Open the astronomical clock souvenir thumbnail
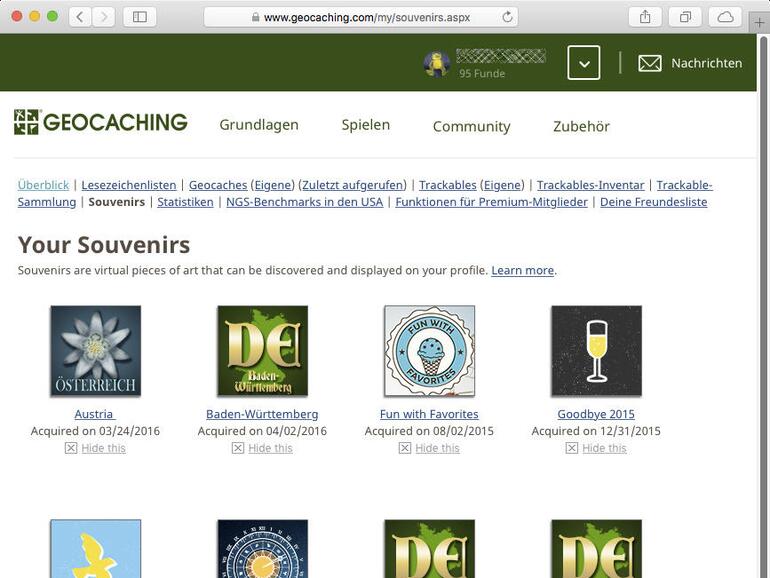This screenshot has width=770, height=578. tap(263, 549)
